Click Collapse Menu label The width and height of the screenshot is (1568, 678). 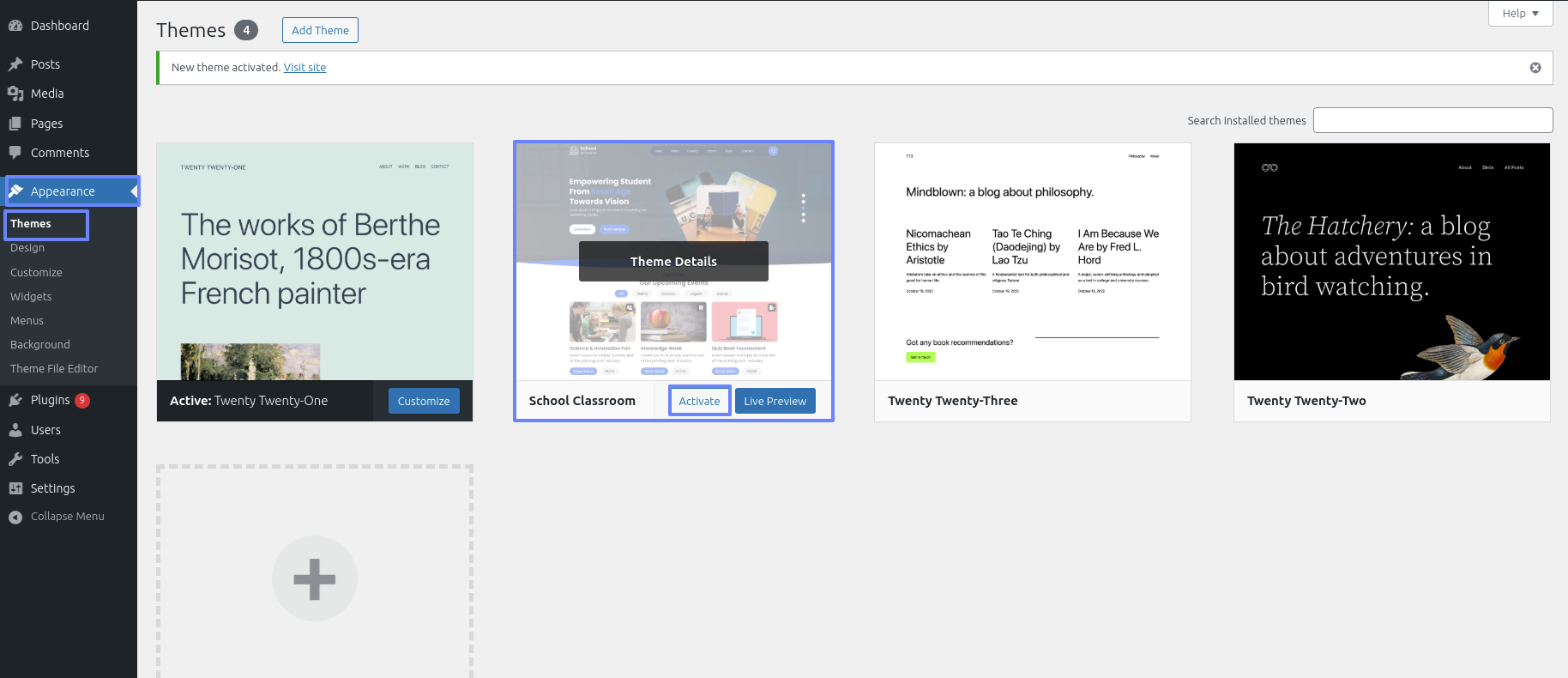tap(68, 517)
